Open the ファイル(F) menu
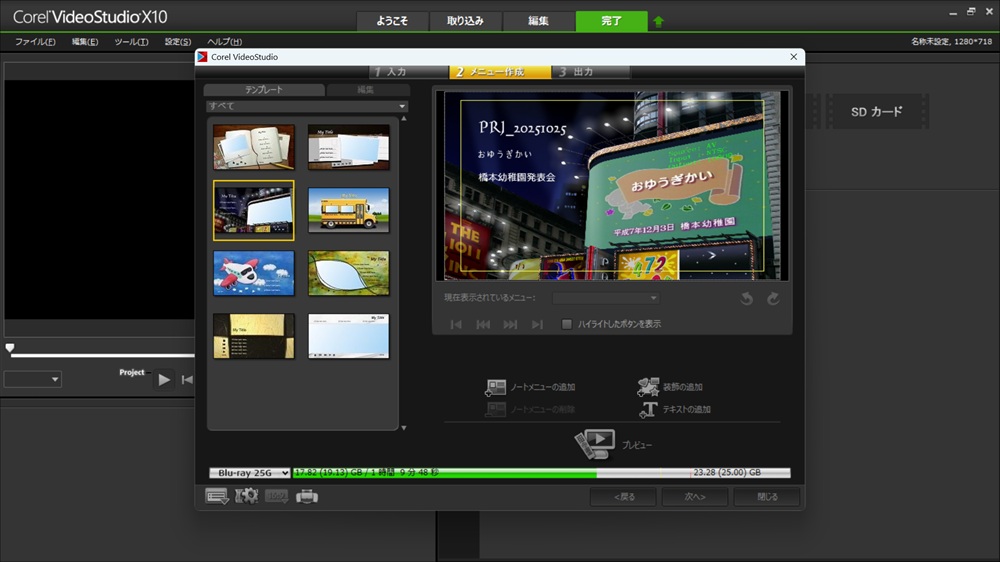Screen dimensions: 1000x562 pos(35,42)
